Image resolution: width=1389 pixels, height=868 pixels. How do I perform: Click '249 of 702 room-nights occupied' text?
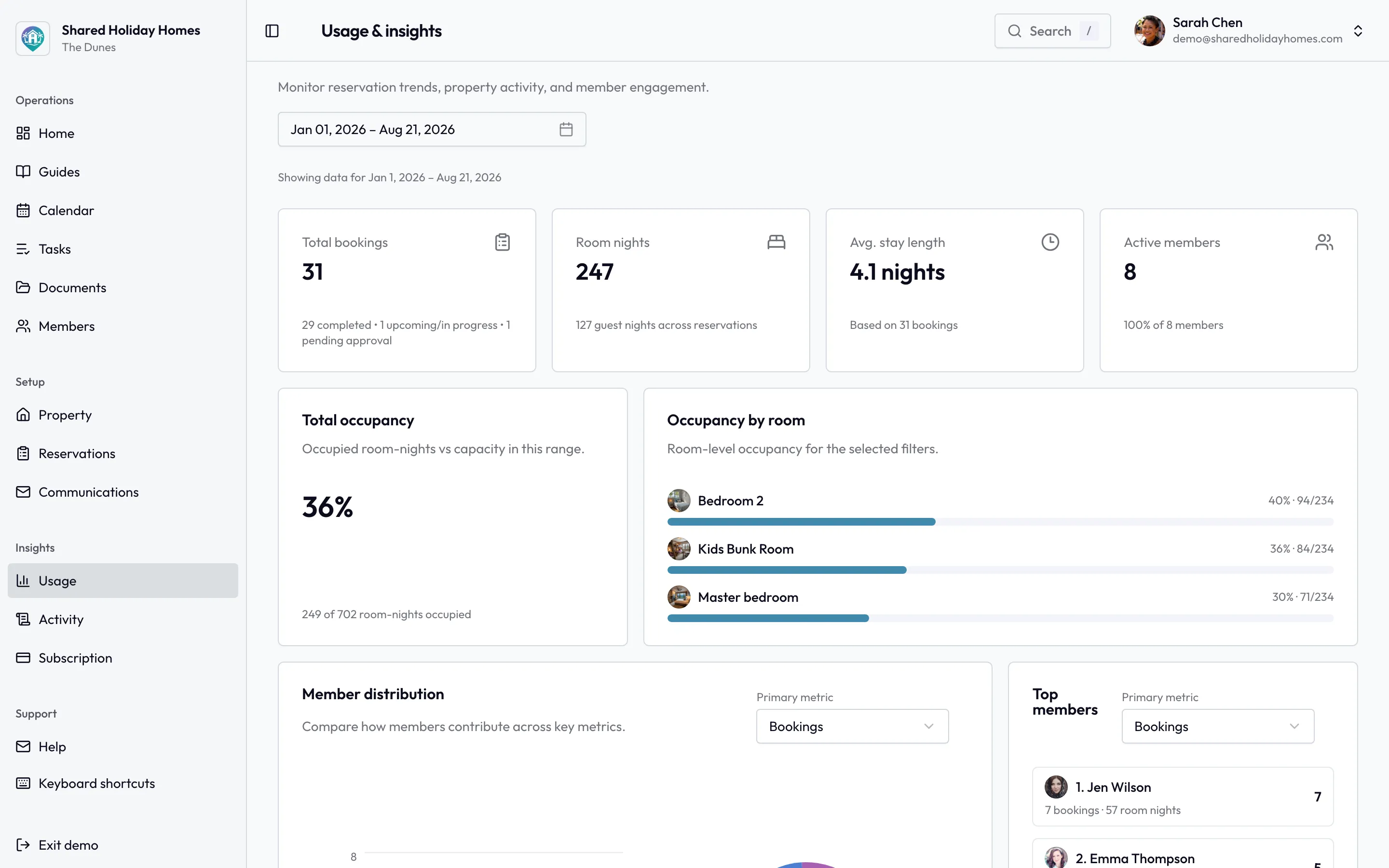tap(386, 614)
